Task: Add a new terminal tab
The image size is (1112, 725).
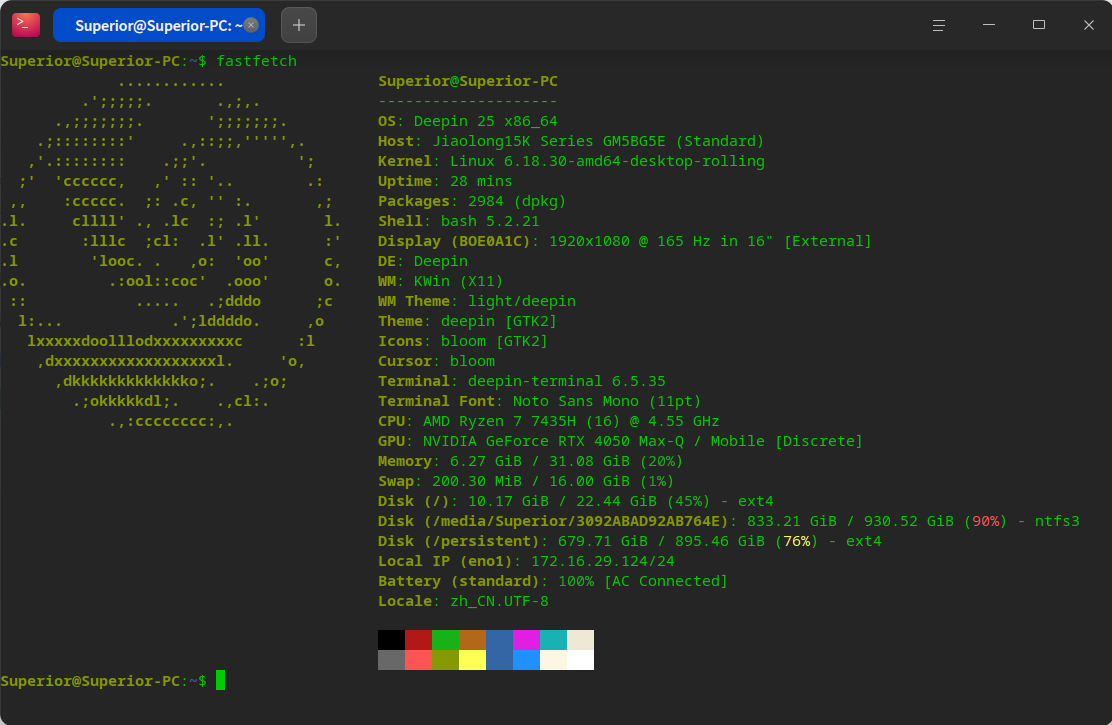Action: [x=299, y=25]
